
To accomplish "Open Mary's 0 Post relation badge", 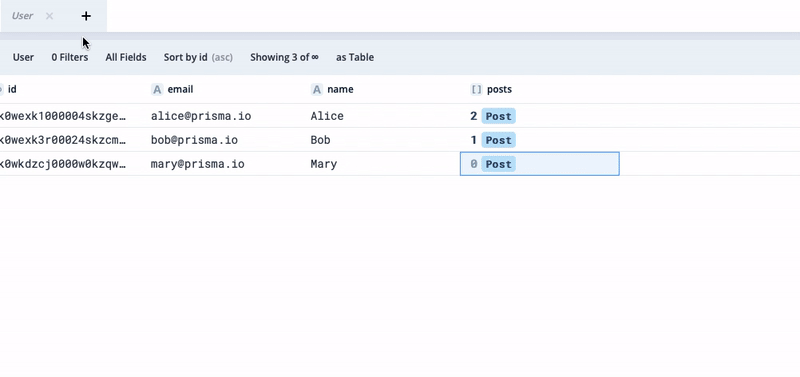I will pyautogui.click(x=498, y=164).
